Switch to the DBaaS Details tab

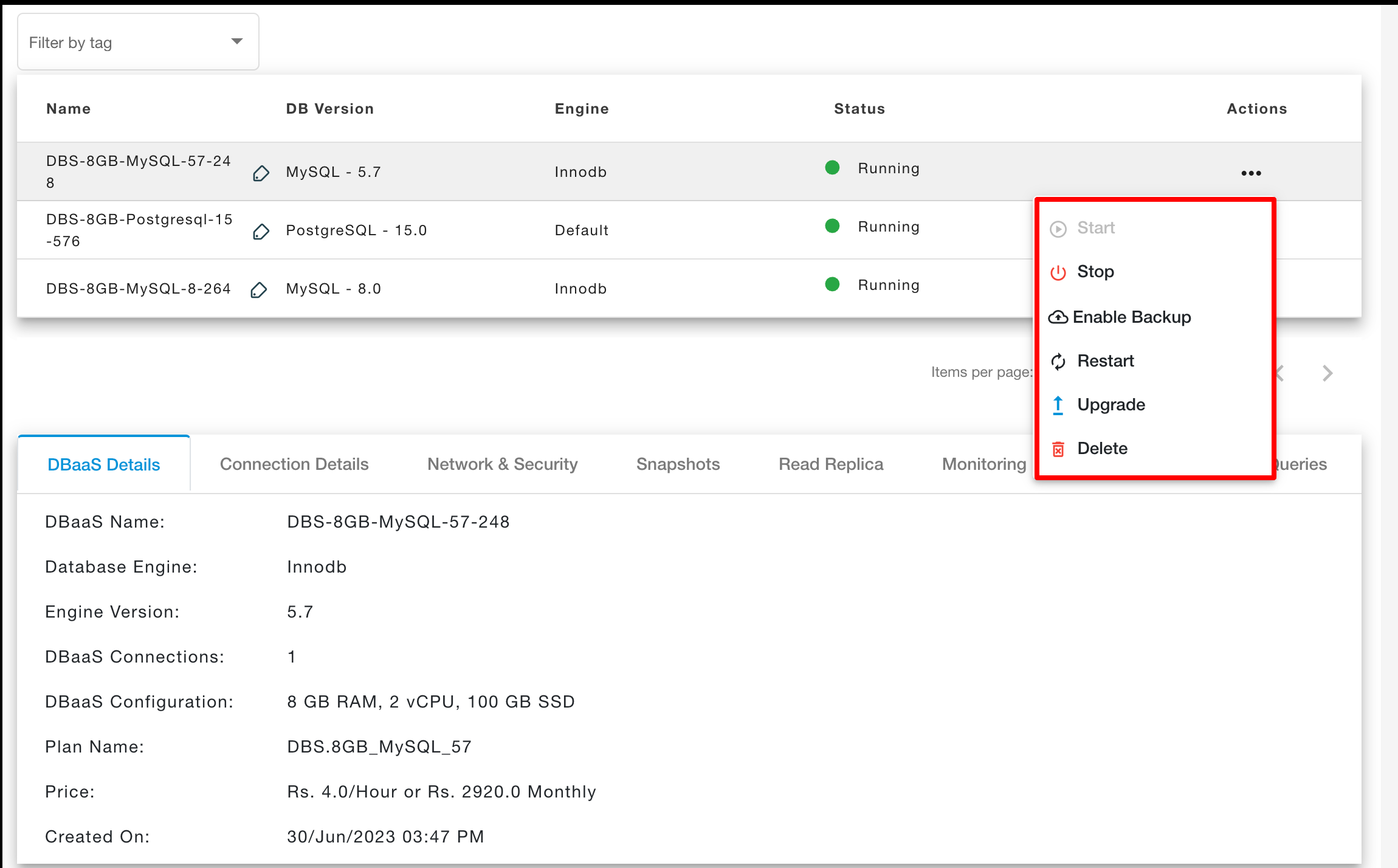point(104,464)
